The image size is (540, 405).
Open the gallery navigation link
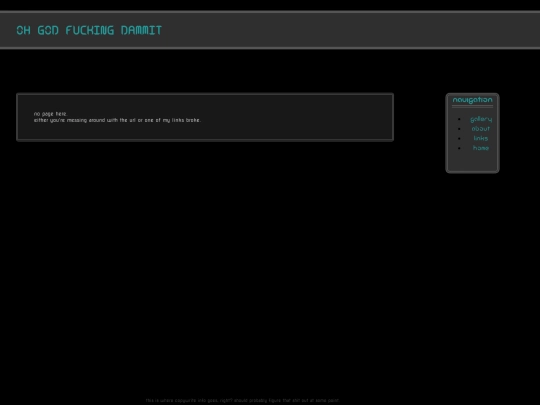481,119
